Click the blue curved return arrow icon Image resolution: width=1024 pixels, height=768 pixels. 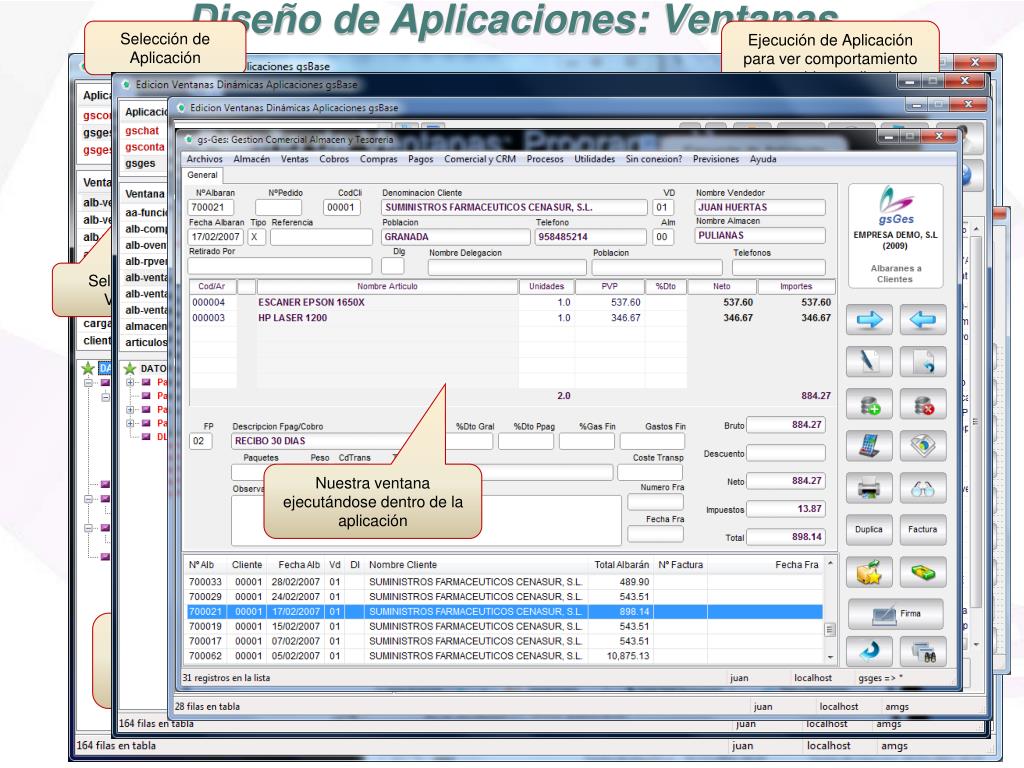point(869,651)
